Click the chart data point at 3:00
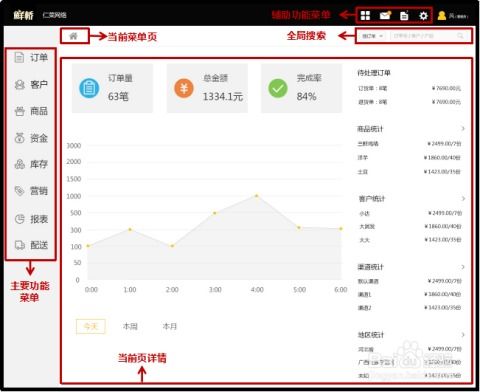 coord(215,213)
